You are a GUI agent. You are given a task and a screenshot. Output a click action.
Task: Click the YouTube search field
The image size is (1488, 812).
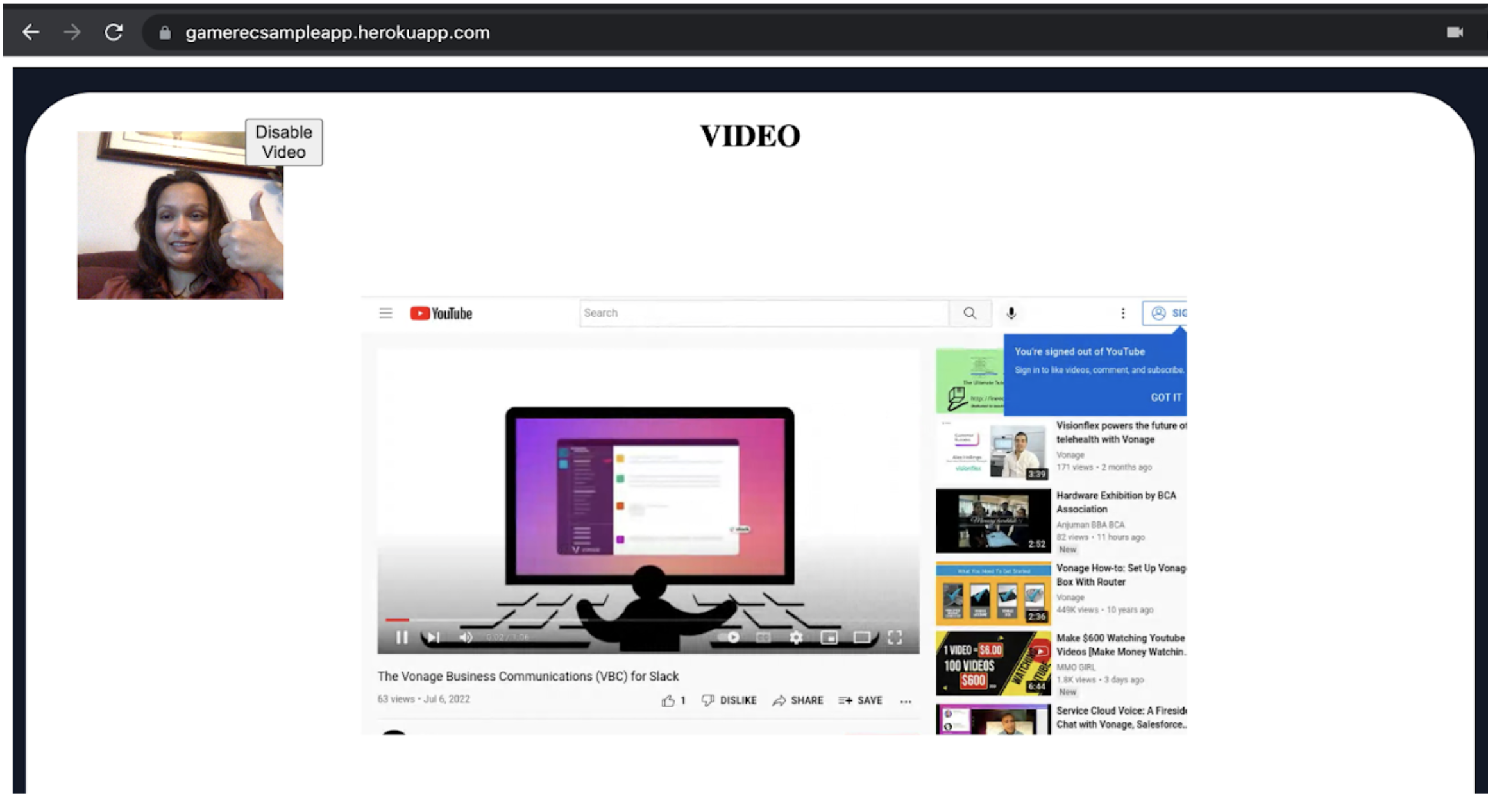coord(763,313)
